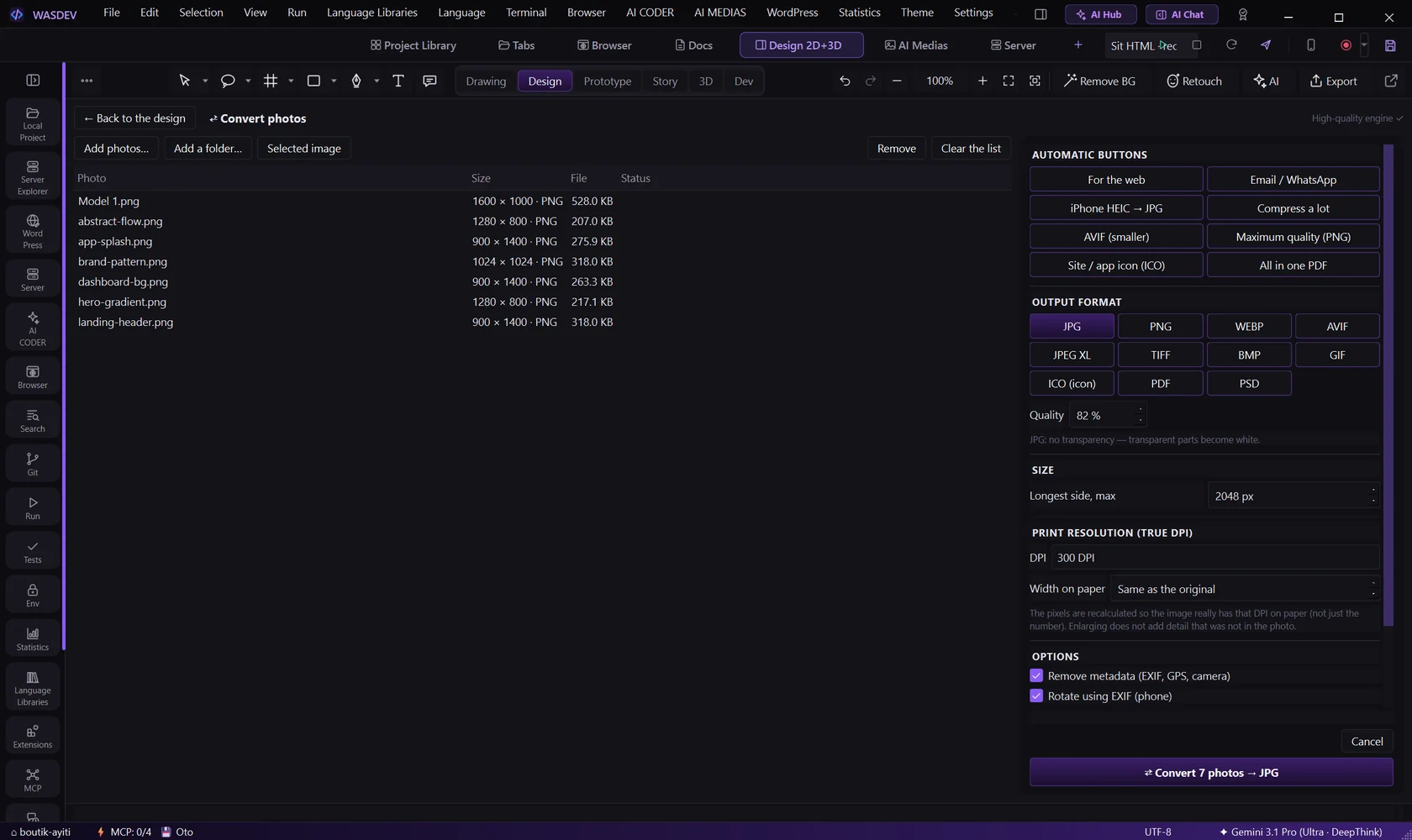
Task: Select the arrow pointer tool
Action: tap(184, 81)
